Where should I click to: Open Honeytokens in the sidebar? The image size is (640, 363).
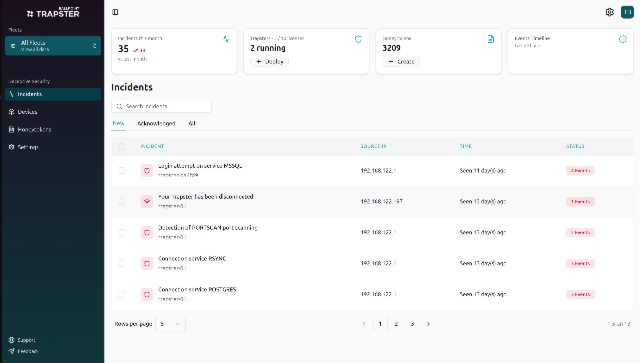pos(53,129)
